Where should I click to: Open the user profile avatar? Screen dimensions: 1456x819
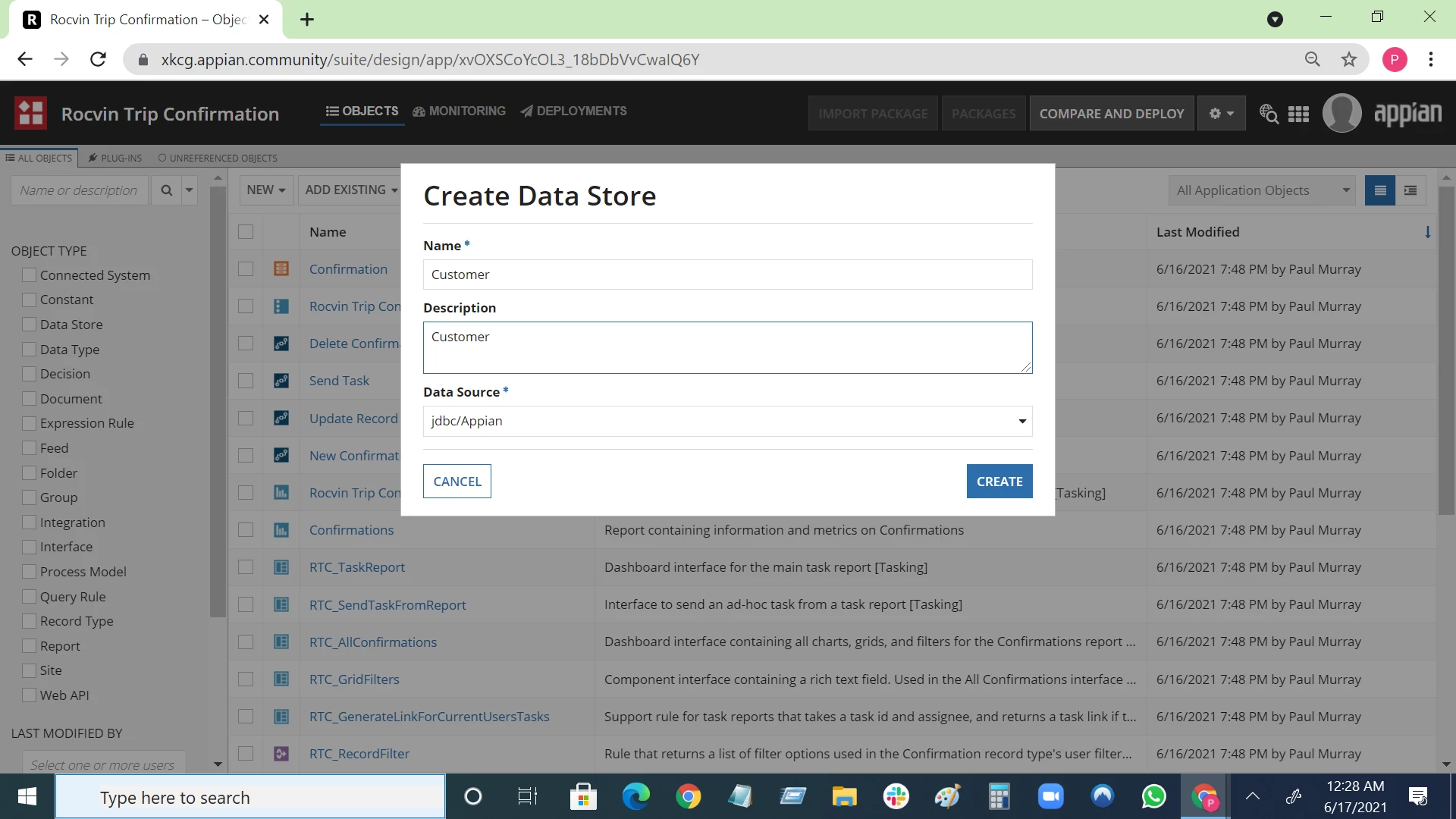pos(1341,114)
